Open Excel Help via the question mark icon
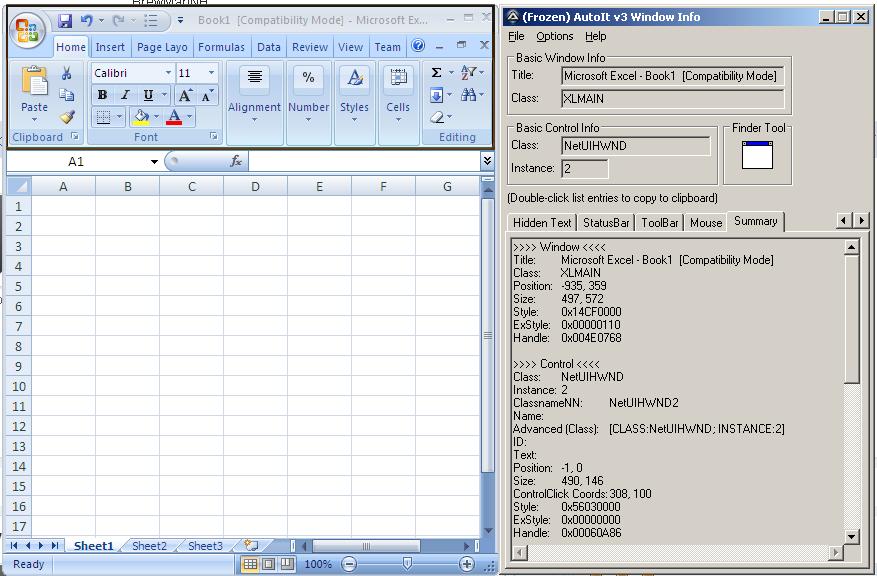 418,45
